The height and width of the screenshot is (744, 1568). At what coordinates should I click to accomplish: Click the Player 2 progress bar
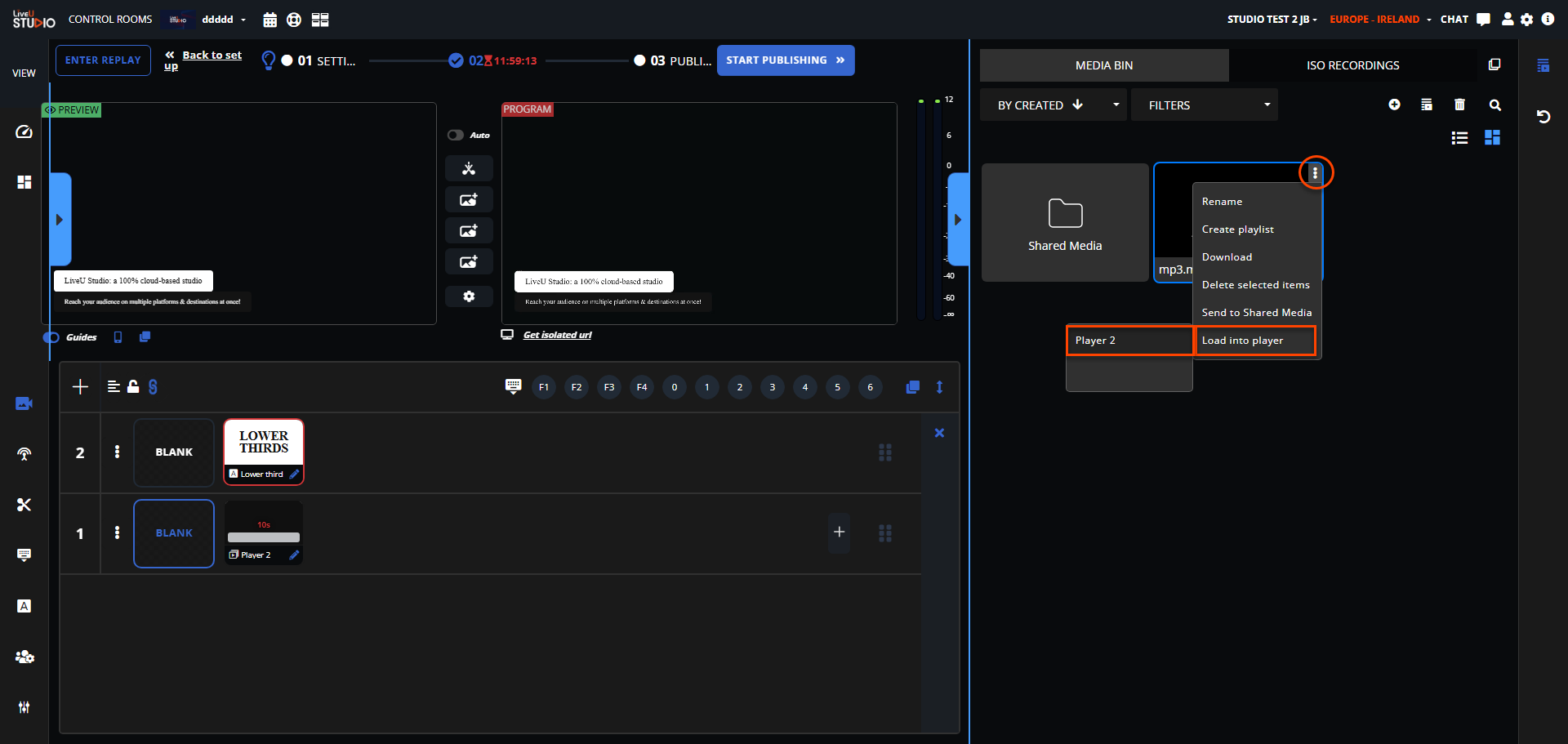263,537
